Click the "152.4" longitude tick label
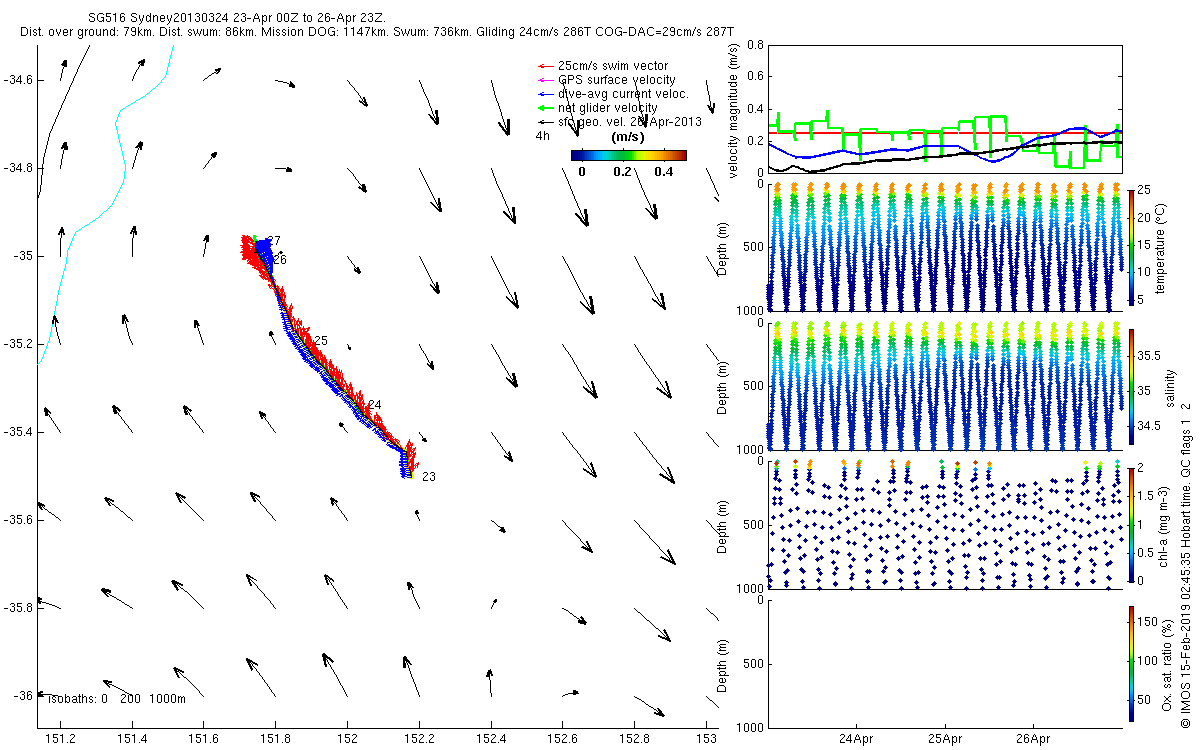Image resolution: width=1200 pixels, height=750 pixels. click(491, 740)
